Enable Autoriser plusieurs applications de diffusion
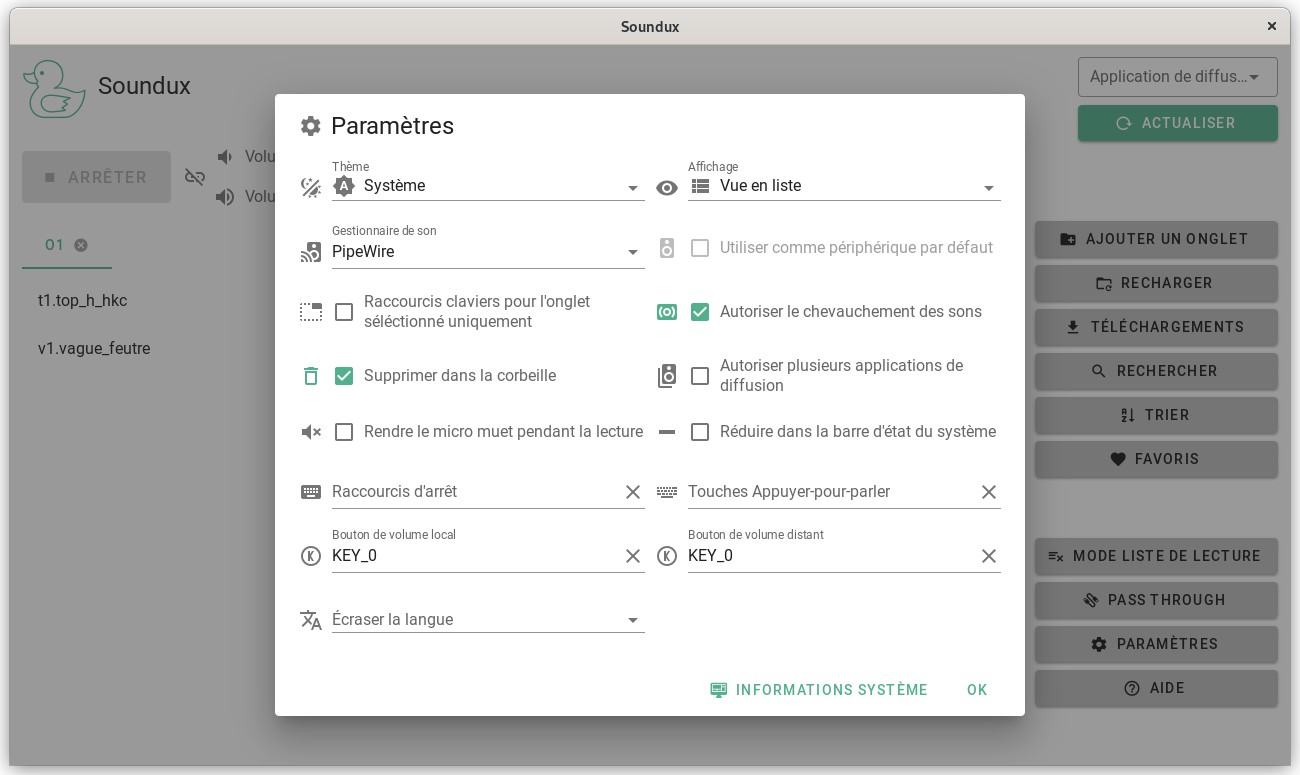 (700, 376)
